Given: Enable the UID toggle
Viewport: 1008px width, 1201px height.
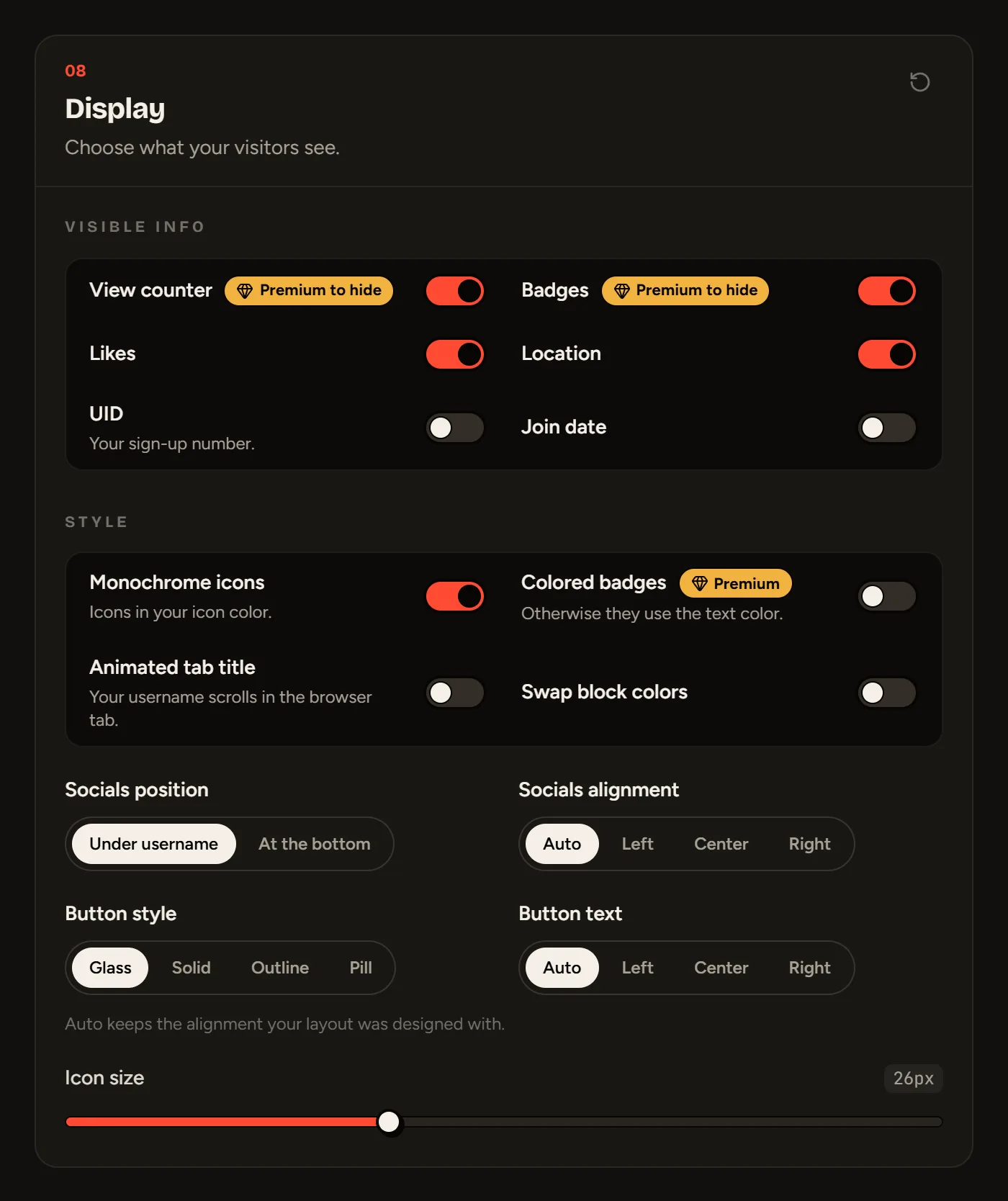Looking at the screenshot, I should [x=455, y=428].
